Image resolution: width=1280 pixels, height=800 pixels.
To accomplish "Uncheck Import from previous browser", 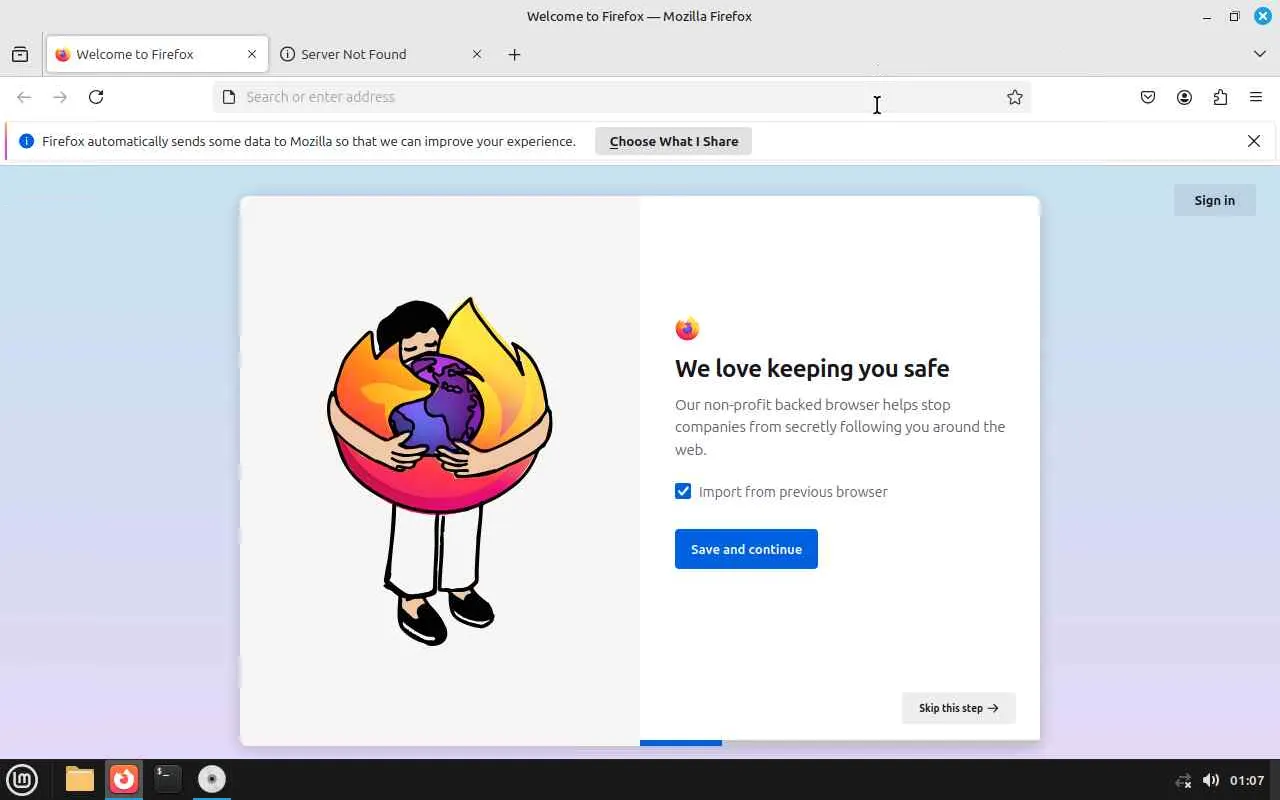I will click(683, 491).
